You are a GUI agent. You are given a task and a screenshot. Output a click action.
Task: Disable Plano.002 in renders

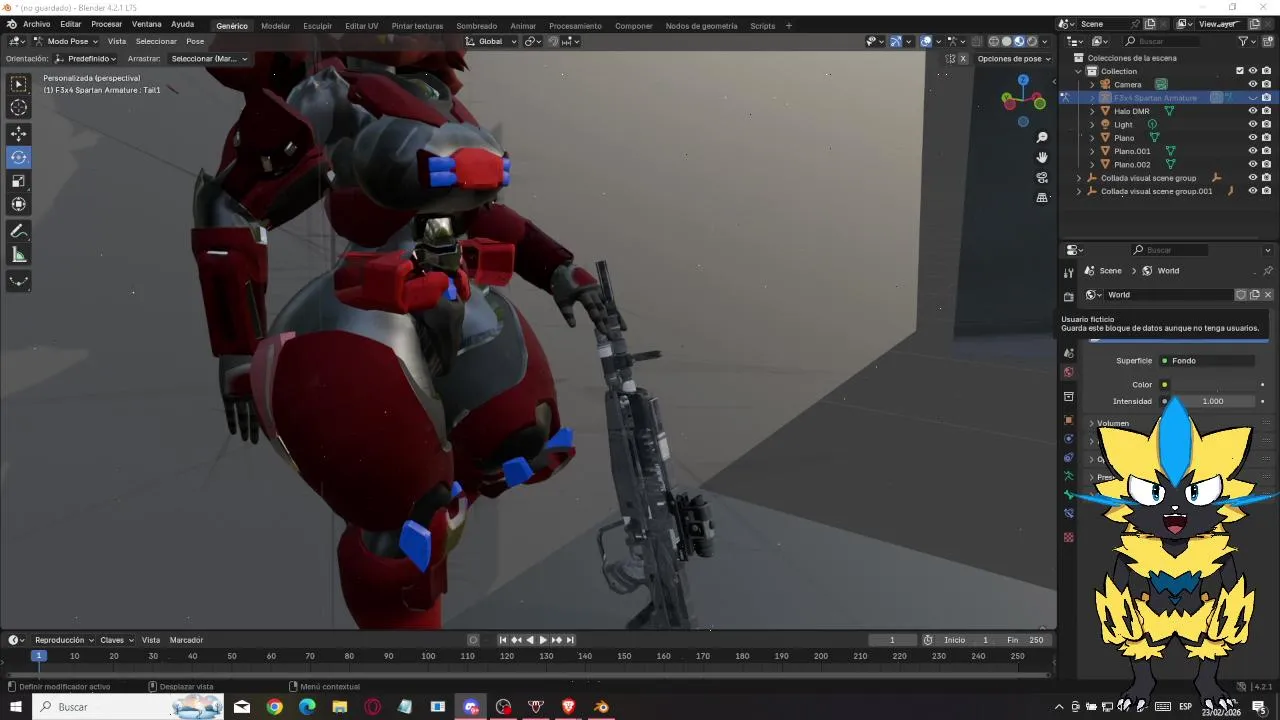[1266, 164]
